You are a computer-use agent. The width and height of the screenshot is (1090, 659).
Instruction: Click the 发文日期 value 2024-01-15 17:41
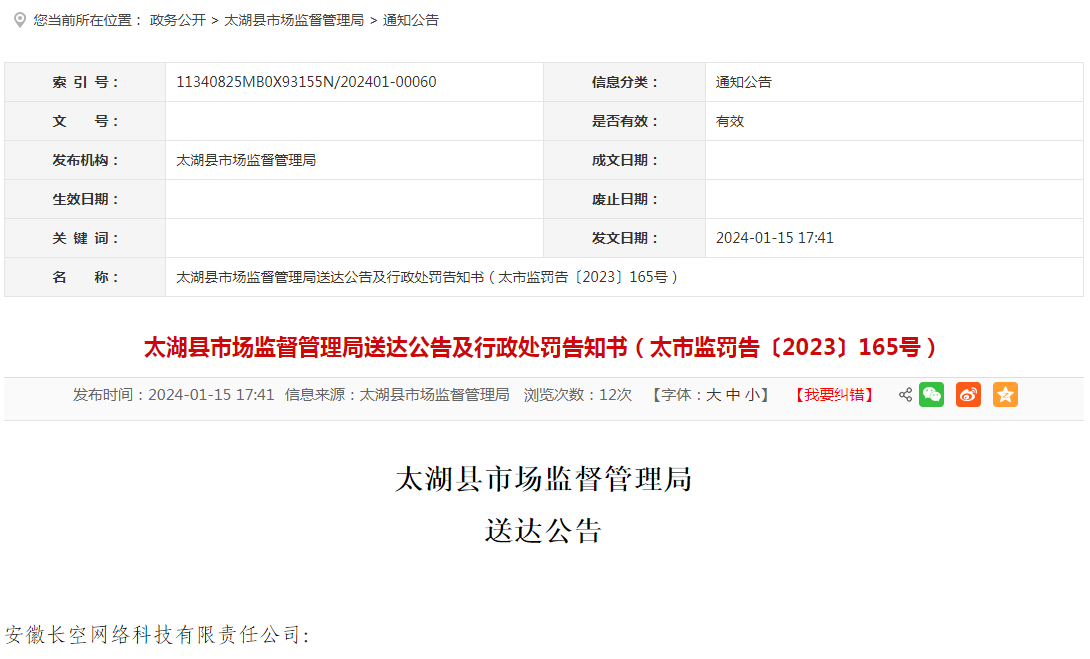[775, 238]
